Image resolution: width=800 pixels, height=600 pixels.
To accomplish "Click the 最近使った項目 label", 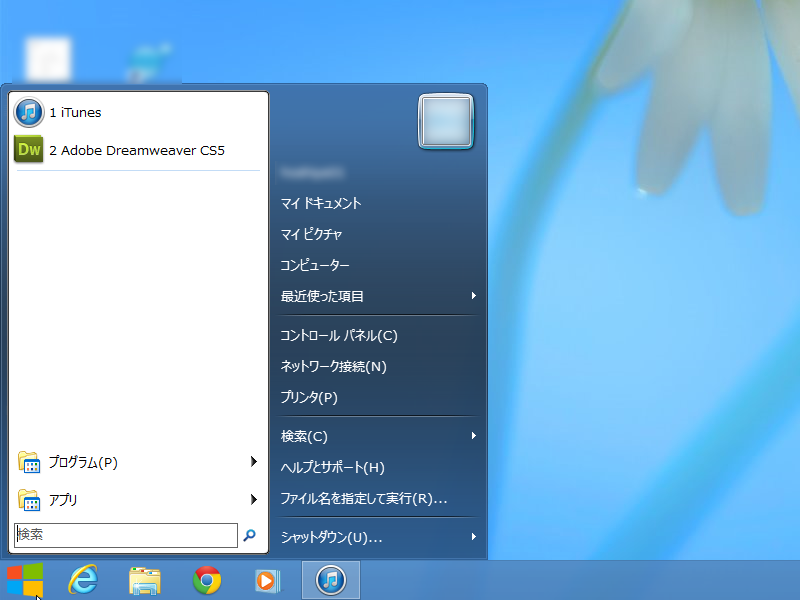I will 322,296.
